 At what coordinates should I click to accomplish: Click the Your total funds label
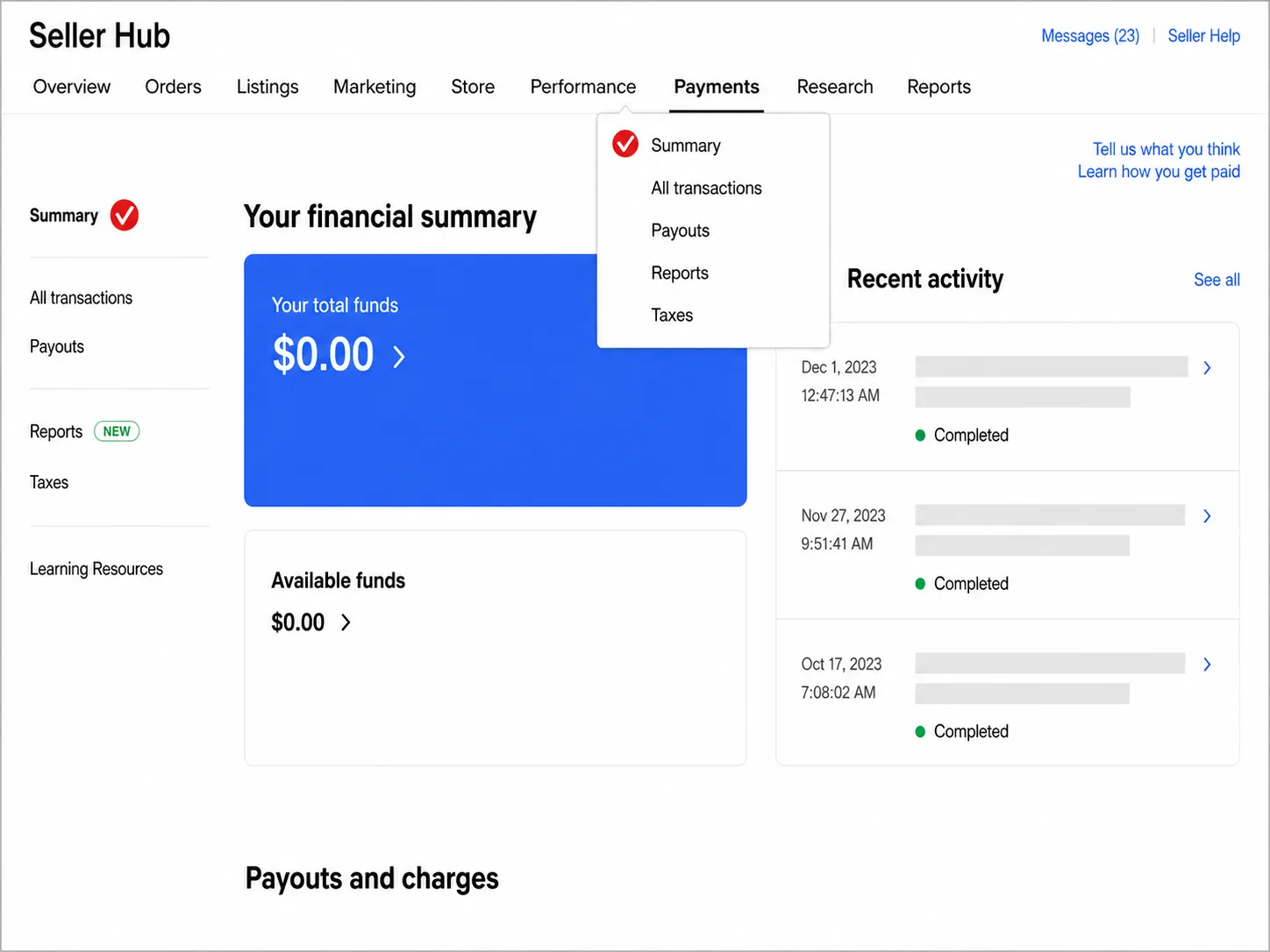click(x=335, y=305)
